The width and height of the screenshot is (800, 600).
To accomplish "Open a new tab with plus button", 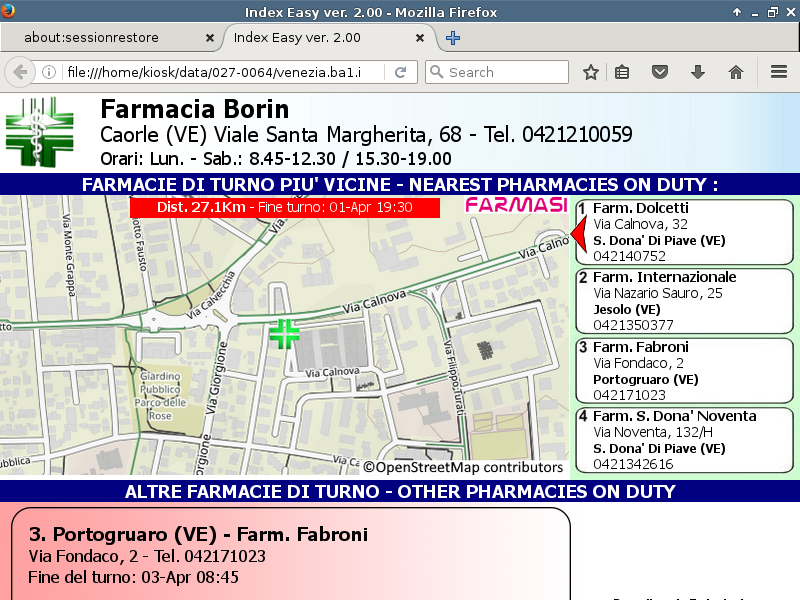I will point(453,38).
